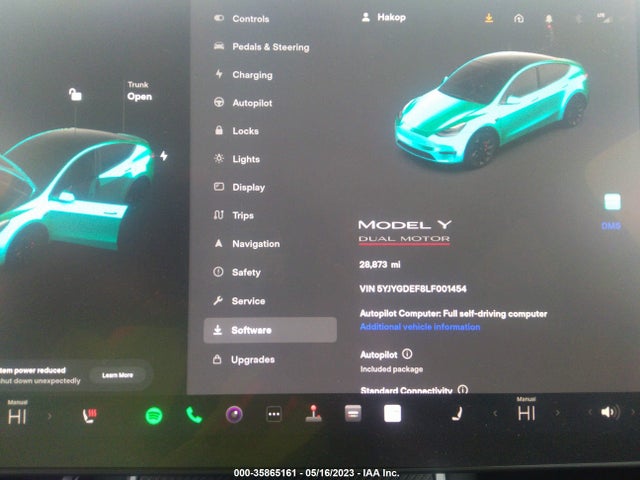Viewport: 640px width, 480px height.
Task: Open Navigation settings
Action: tap(247, 244)
